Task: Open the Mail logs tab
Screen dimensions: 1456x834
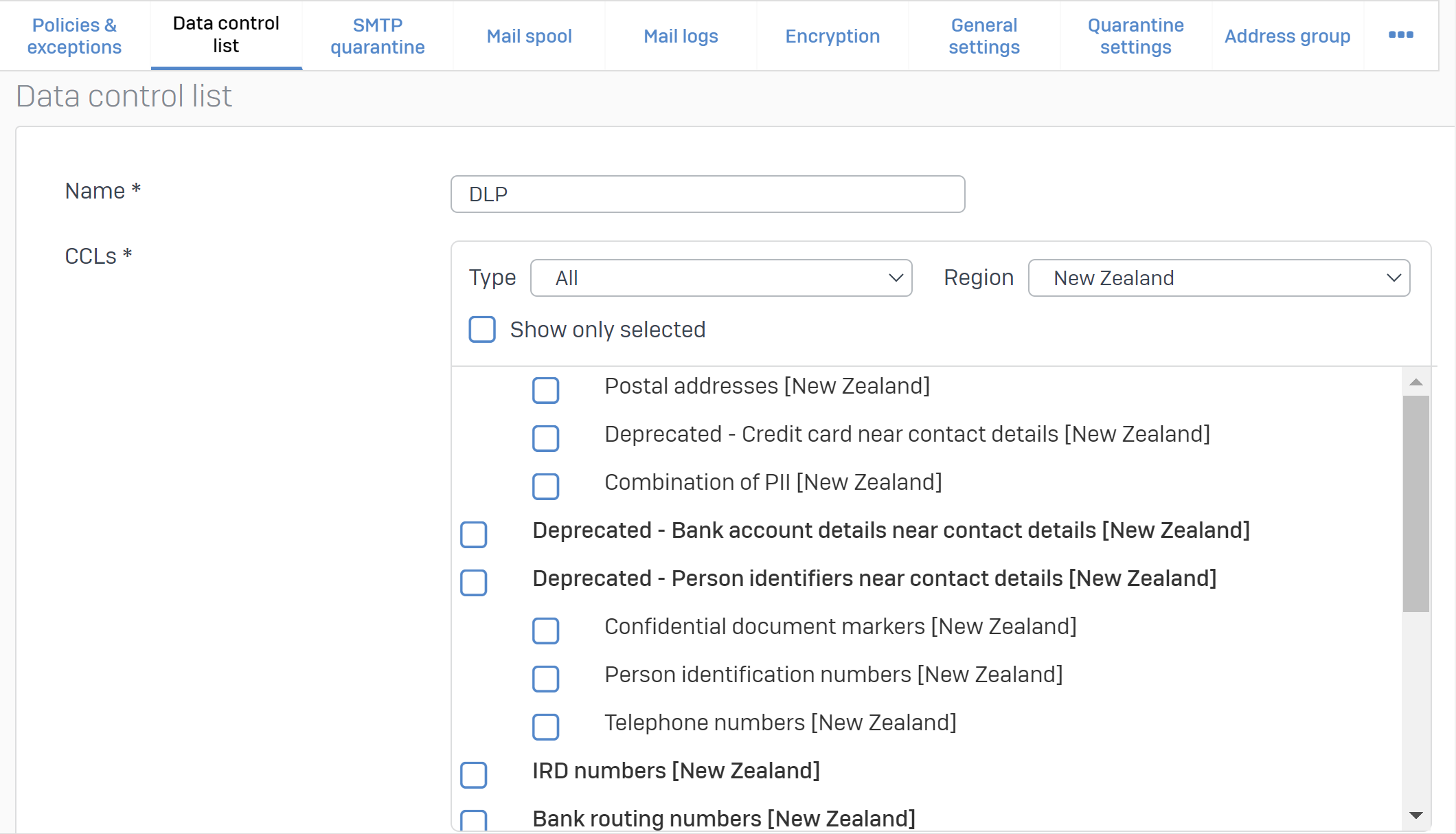Action: tap(680, 36)
